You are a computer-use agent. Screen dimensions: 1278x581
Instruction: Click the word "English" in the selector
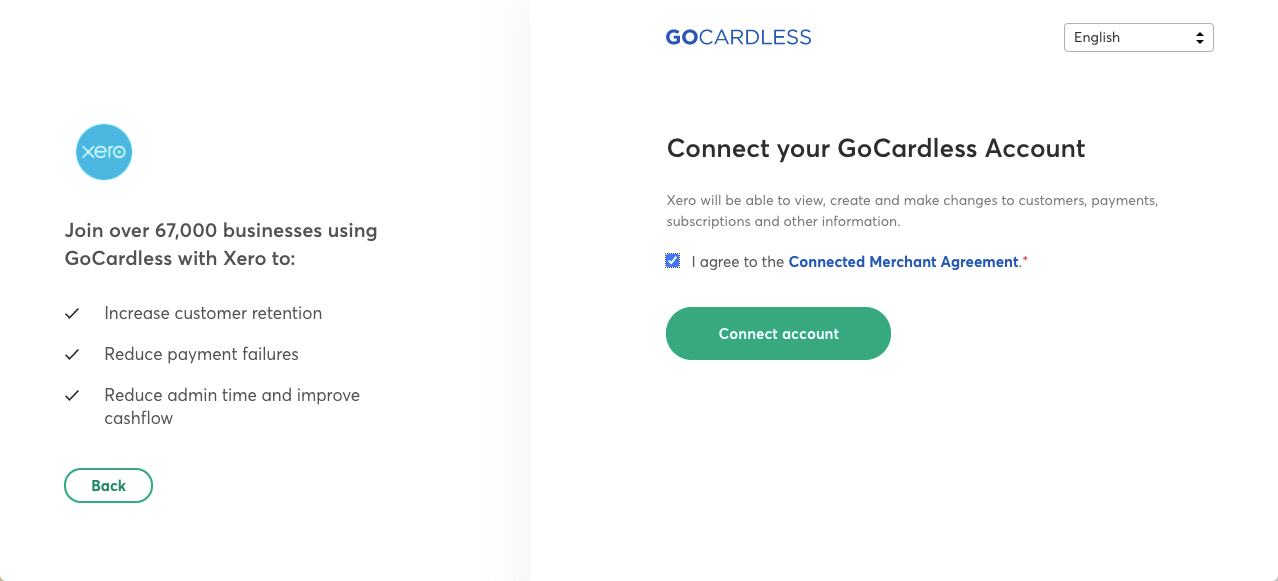1096,37
